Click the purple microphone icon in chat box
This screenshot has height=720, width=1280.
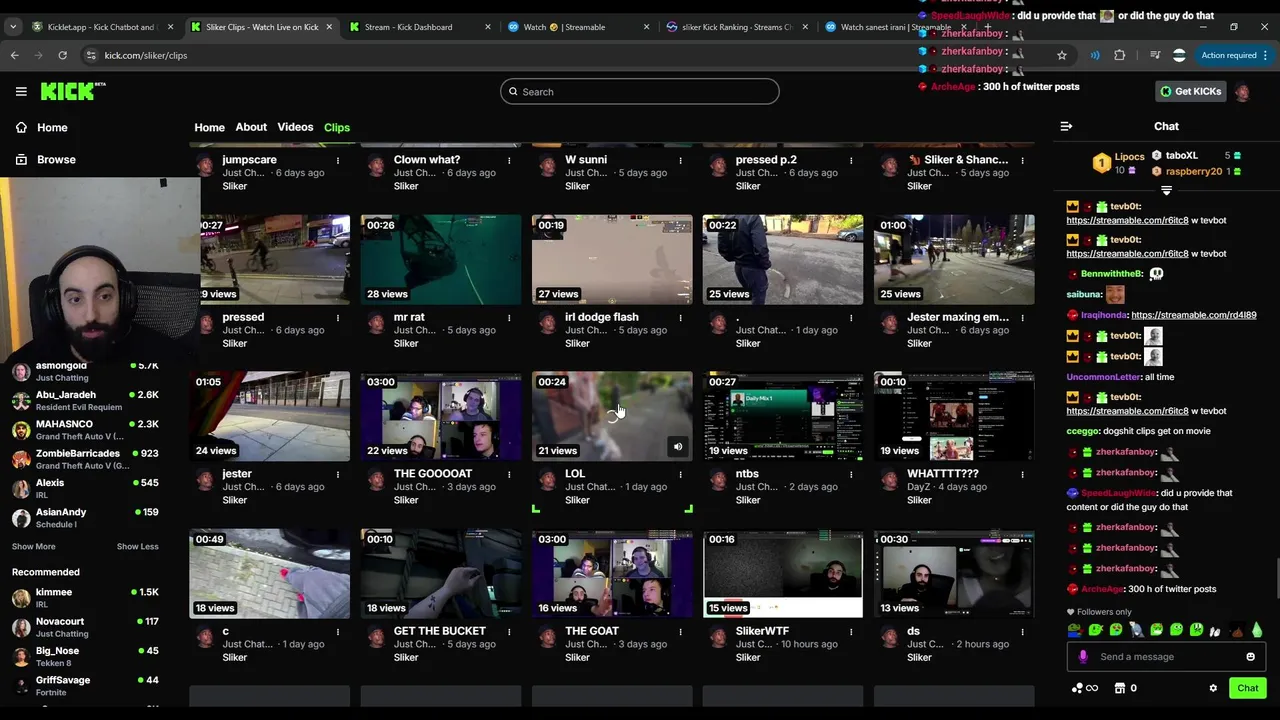click(1083, 657)
